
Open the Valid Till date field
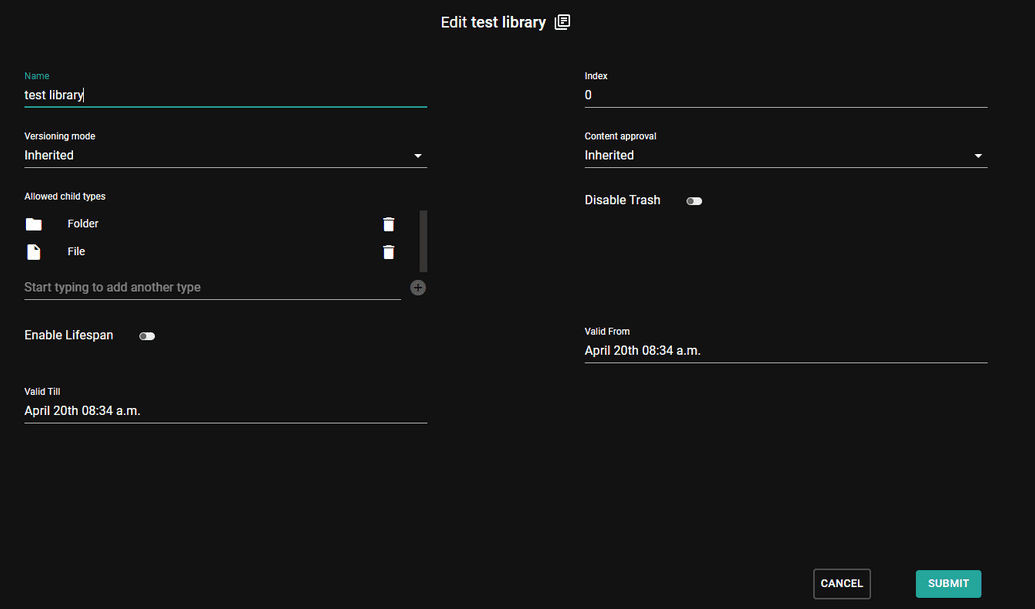tap(225, 410)
